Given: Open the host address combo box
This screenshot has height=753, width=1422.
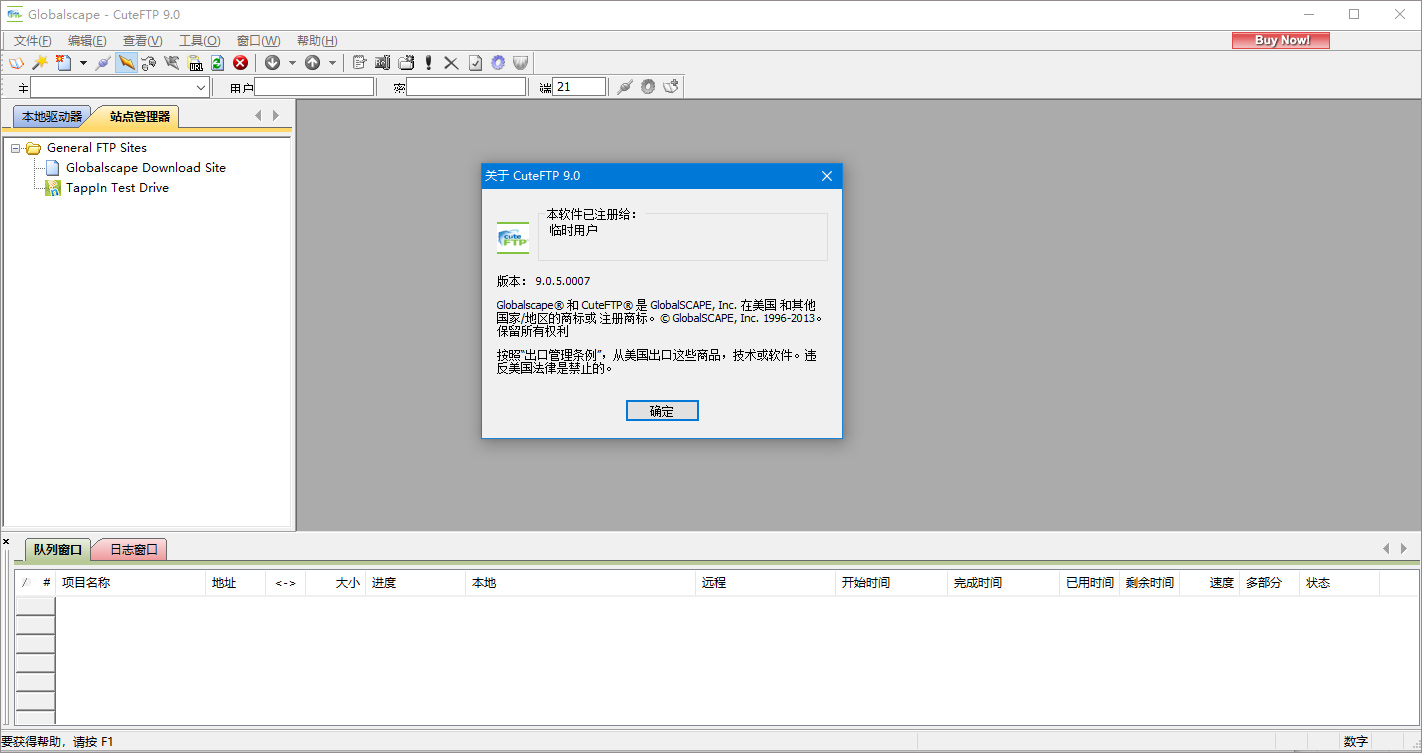Looking at the screenshot, I should click(x=120, y=87).
